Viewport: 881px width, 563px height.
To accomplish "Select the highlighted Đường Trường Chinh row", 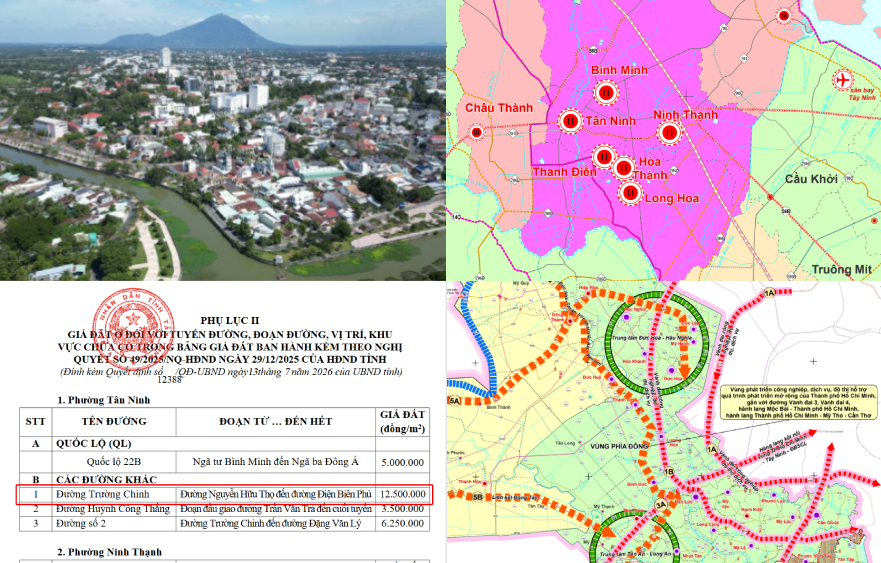I will point(225,494).
